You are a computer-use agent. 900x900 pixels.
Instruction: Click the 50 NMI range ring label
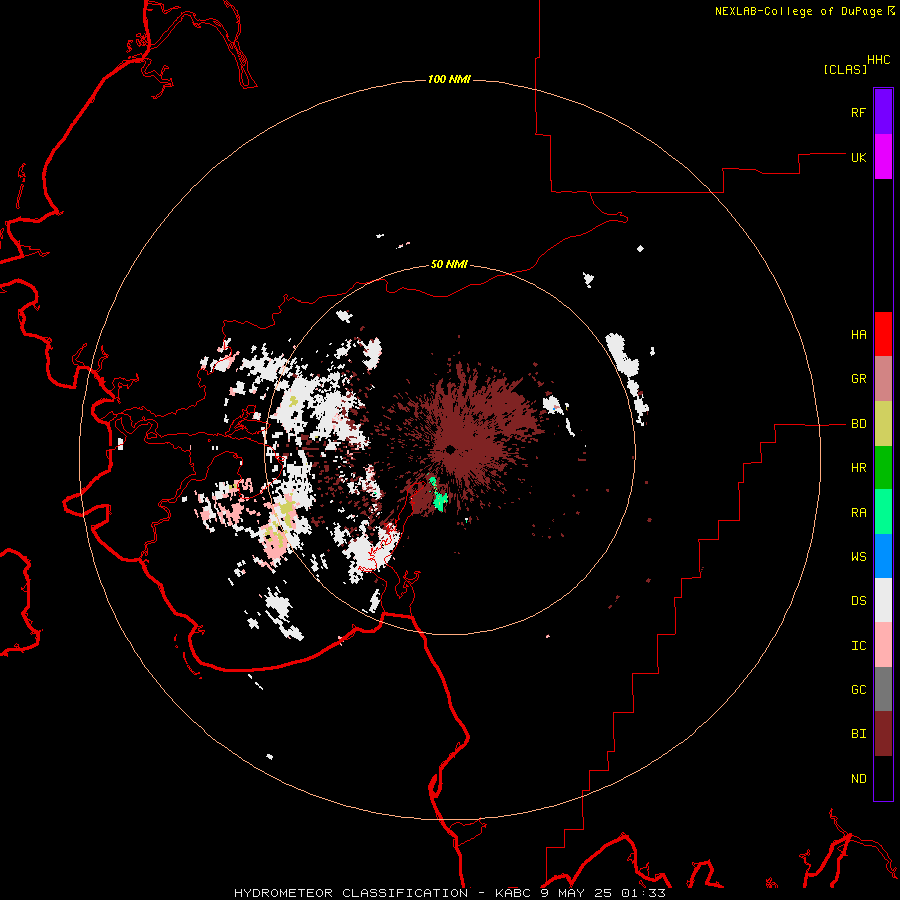449,264
